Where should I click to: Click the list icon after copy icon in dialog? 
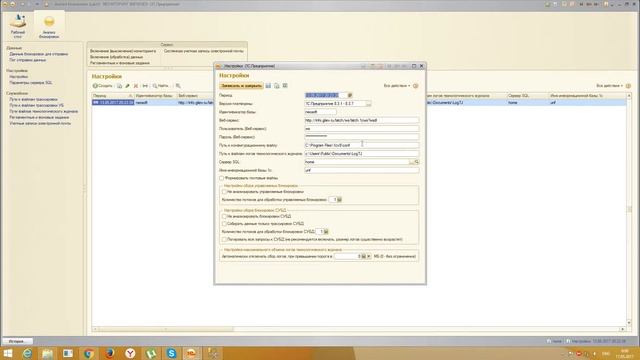pyautogui.click(x=285, y=86)
